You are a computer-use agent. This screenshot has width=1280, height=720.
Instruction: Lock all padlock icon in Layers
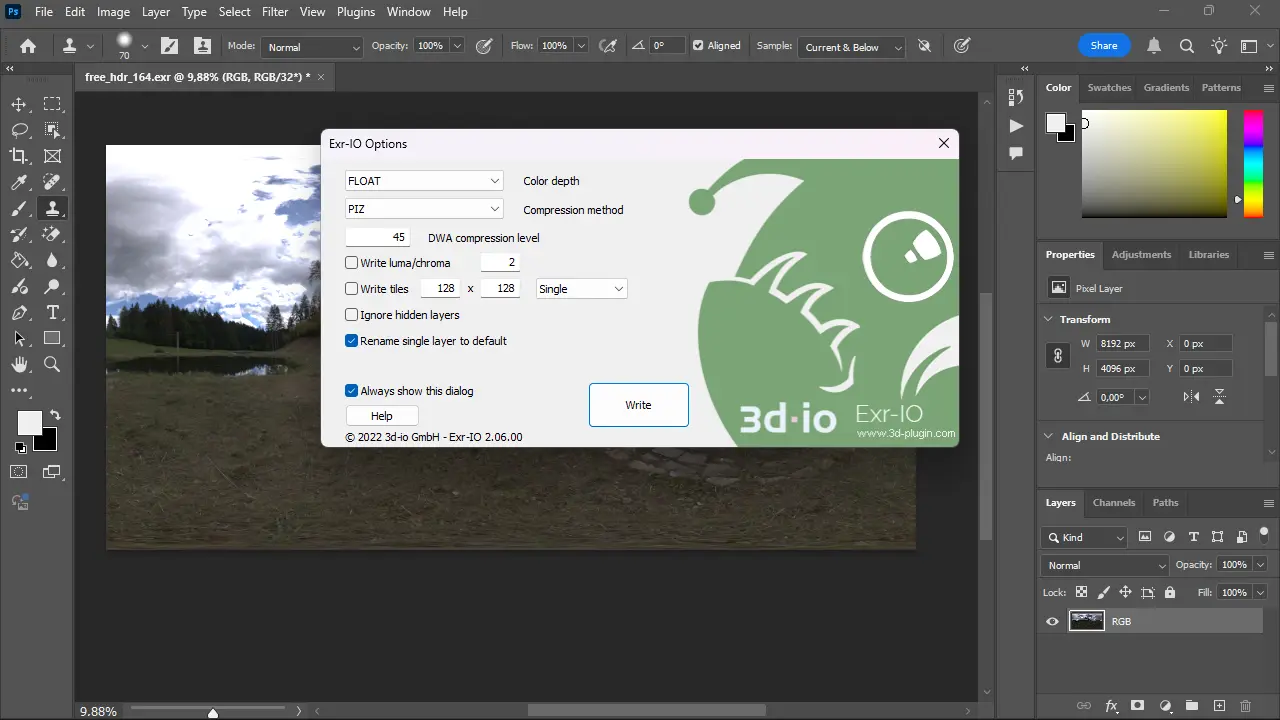coord(1170,592)
